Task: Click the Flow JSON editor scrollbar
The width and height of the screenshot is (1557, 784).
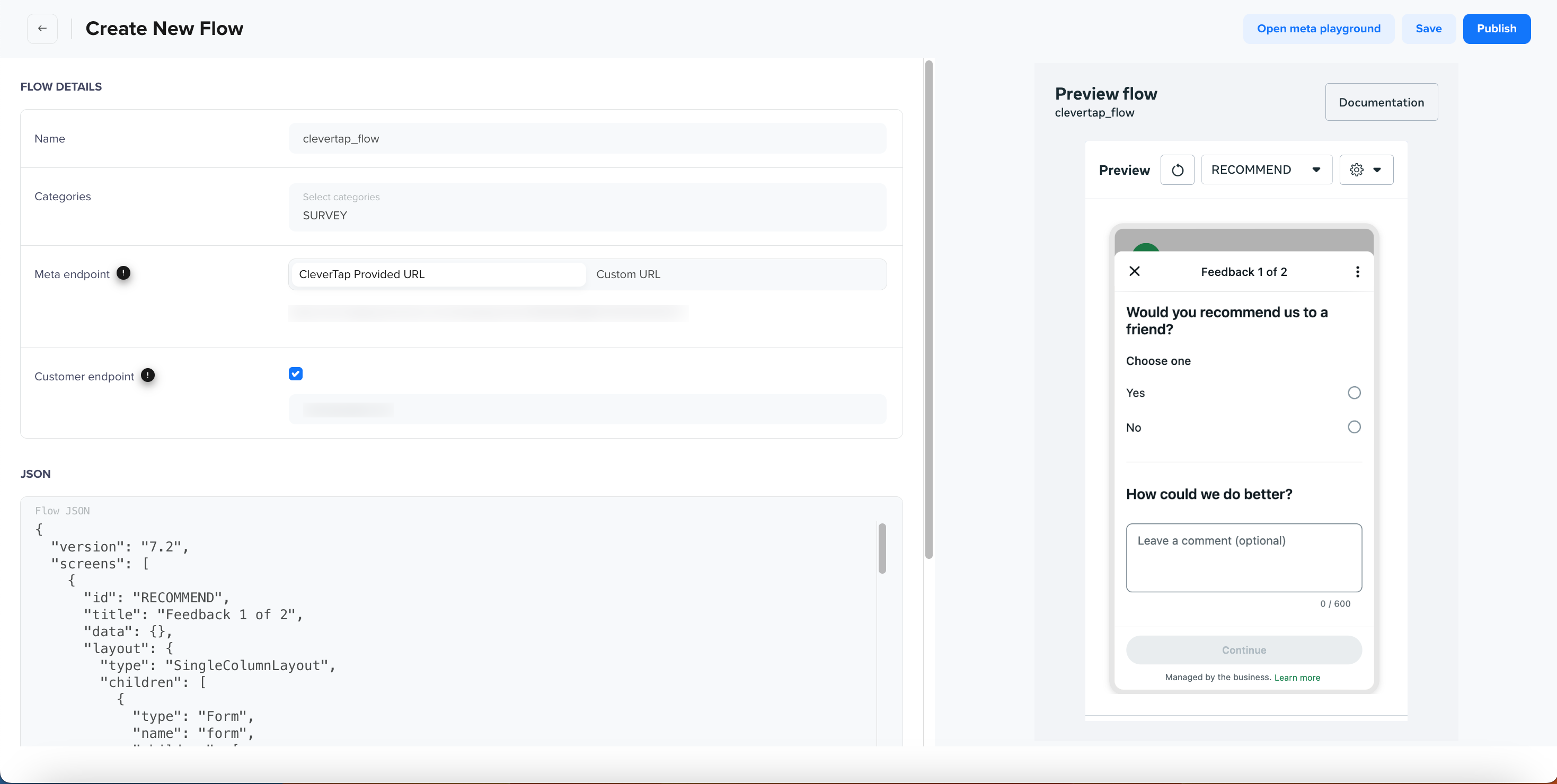Action: (x=882, y=548)
